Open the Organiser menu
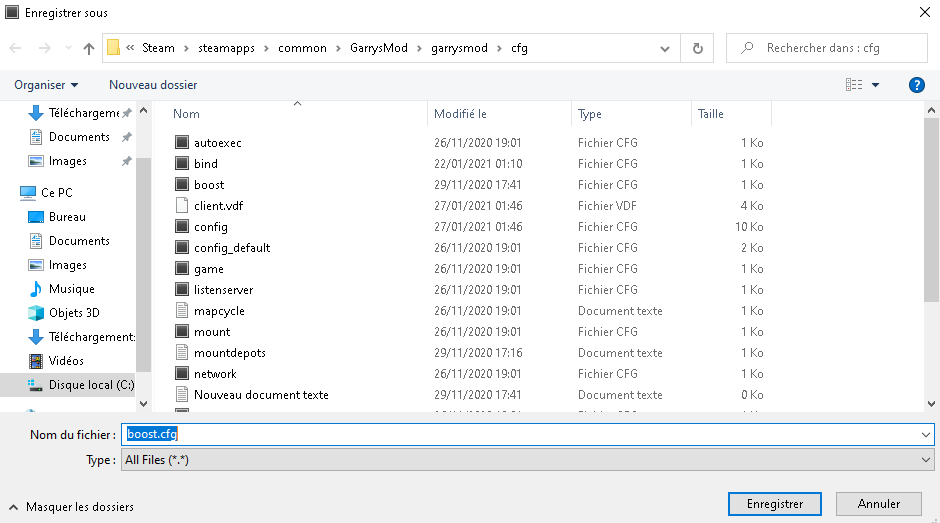Image resolution: width=940 pixels, height=523 pixels. tap(46, 85)
